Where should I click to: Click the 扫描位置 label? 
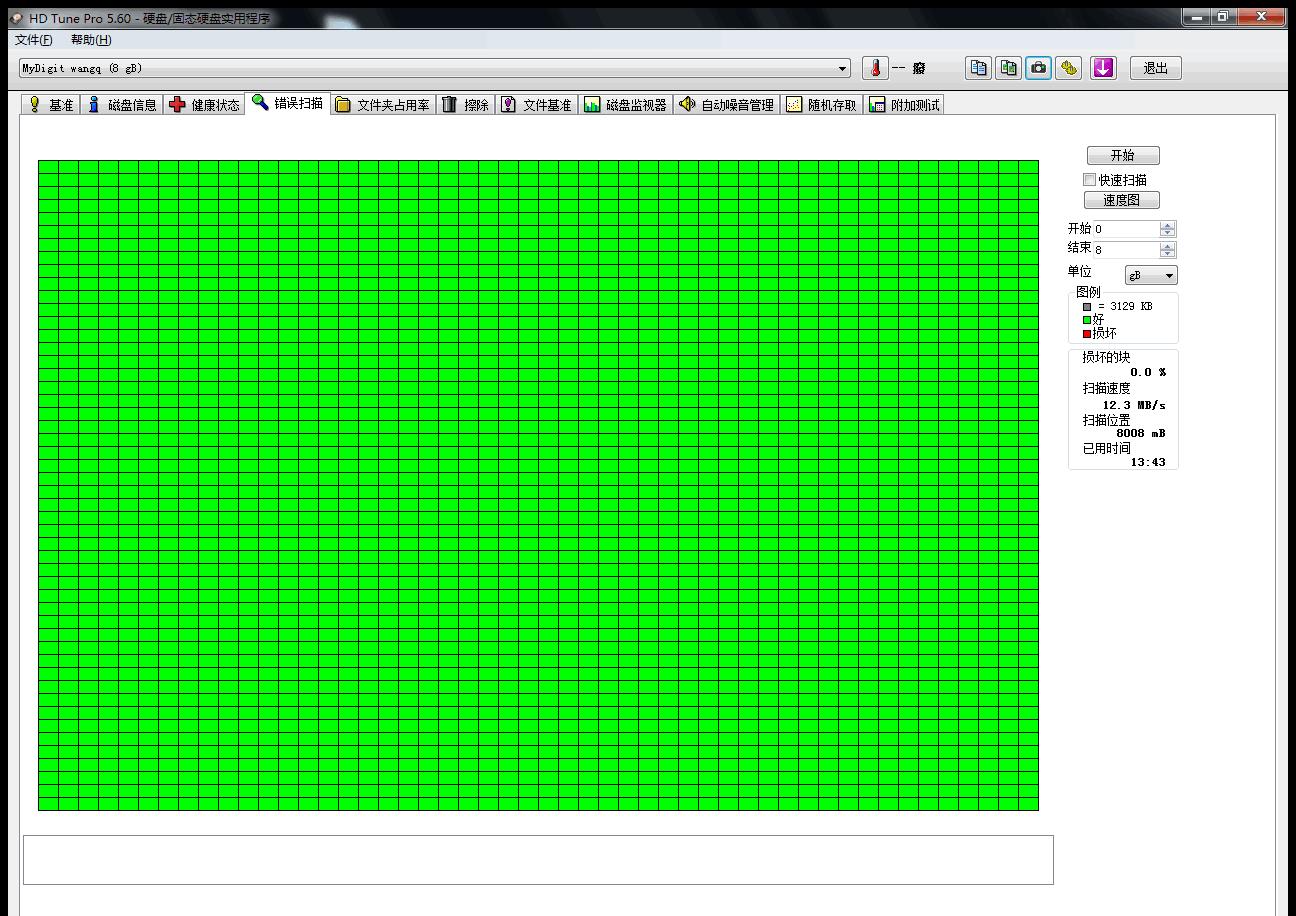[x=1106, y=420]
